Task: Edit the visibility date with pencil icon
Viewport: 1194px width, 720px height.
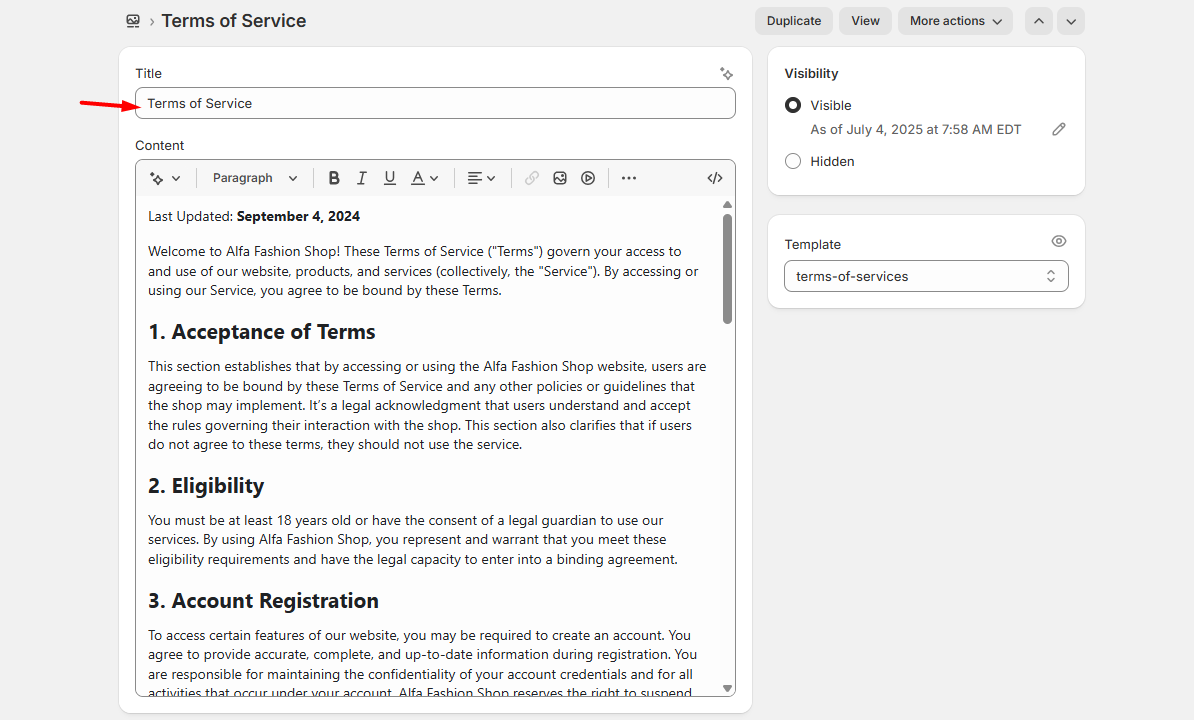Action: click(x=1058, y=129)
